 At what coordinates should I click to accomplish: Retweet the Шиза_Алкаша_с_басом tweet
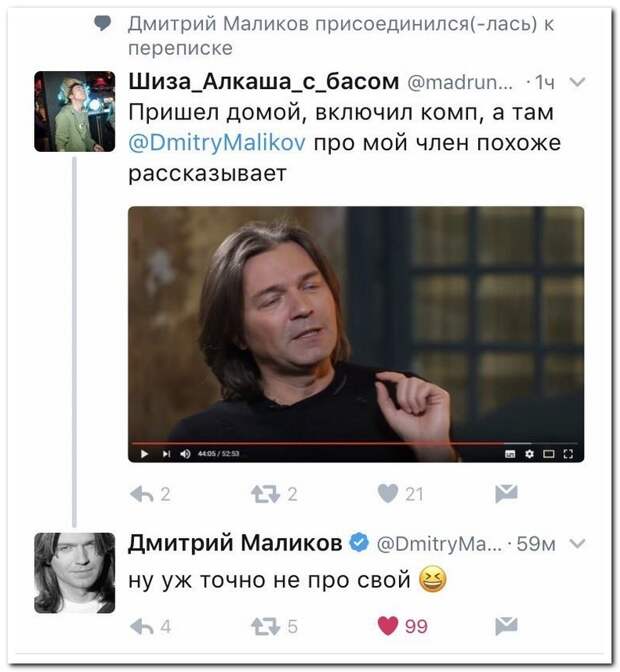pyautogui.click(x=266, y=494)
